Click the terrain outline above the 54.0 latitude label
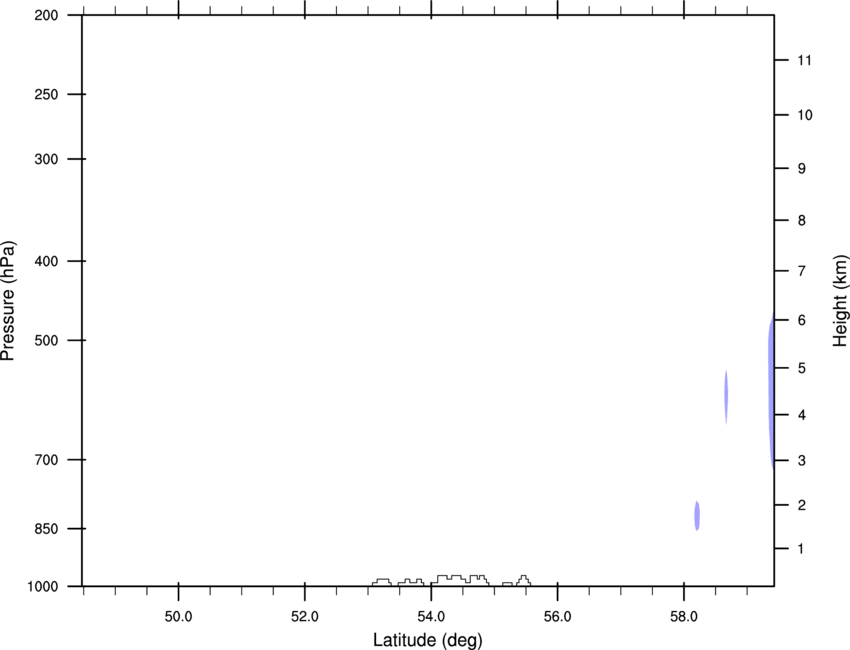This screenshot has width=850, height=650. point(460,580)
